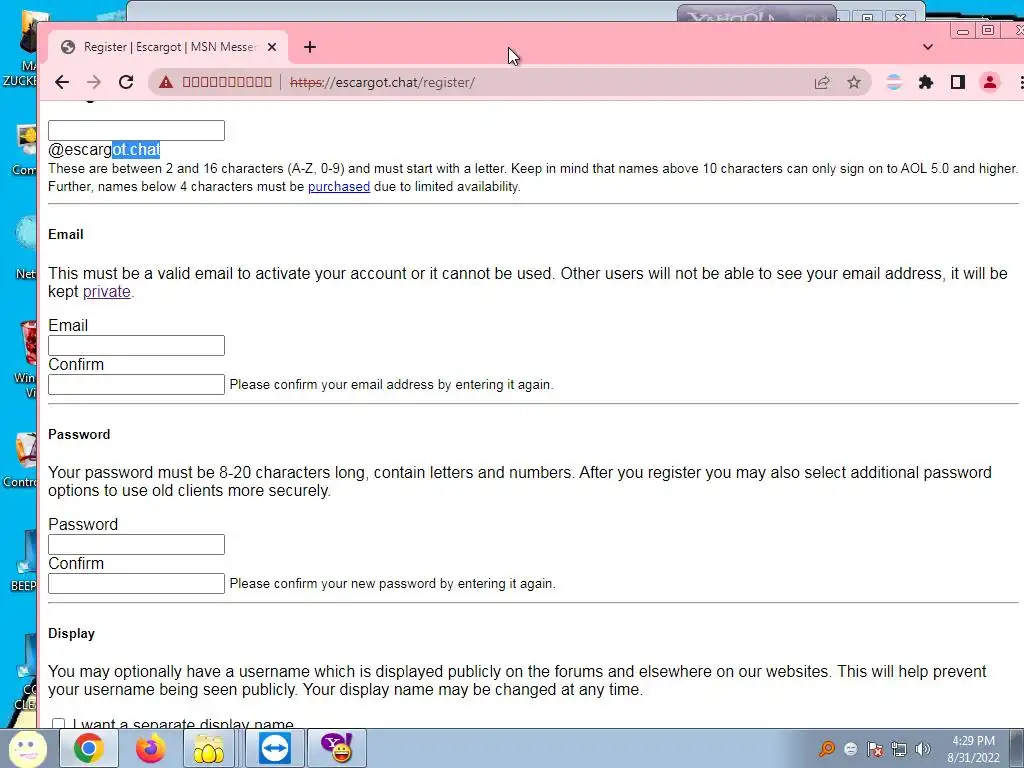Image resolution: width=1024 pixels, height=768 pixels.
Task: Close the Register | Escargot tab
Action: 272,47
